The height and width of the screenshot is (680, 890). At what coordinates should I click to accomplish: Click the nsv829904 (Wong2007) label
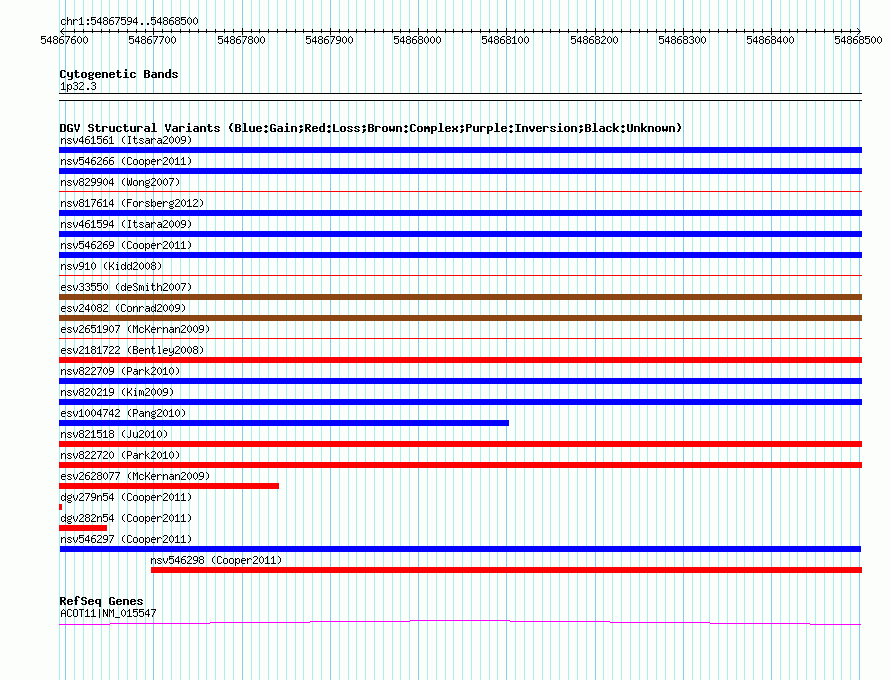(x=120, y=182)
